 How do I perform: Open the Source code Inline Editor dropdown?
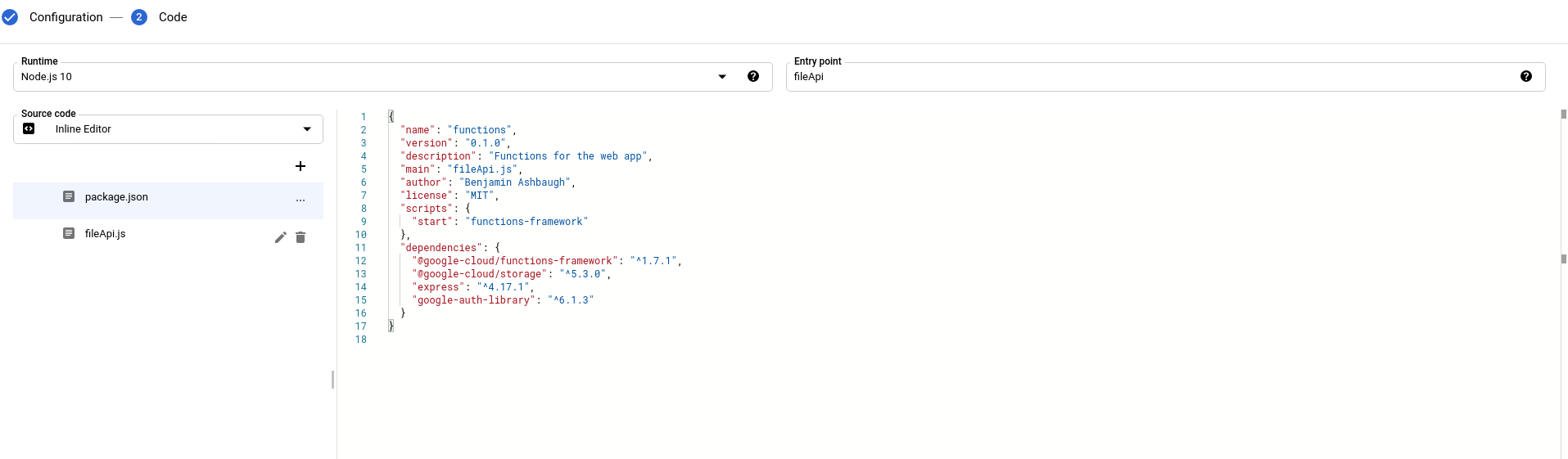[x=307, y=129]
